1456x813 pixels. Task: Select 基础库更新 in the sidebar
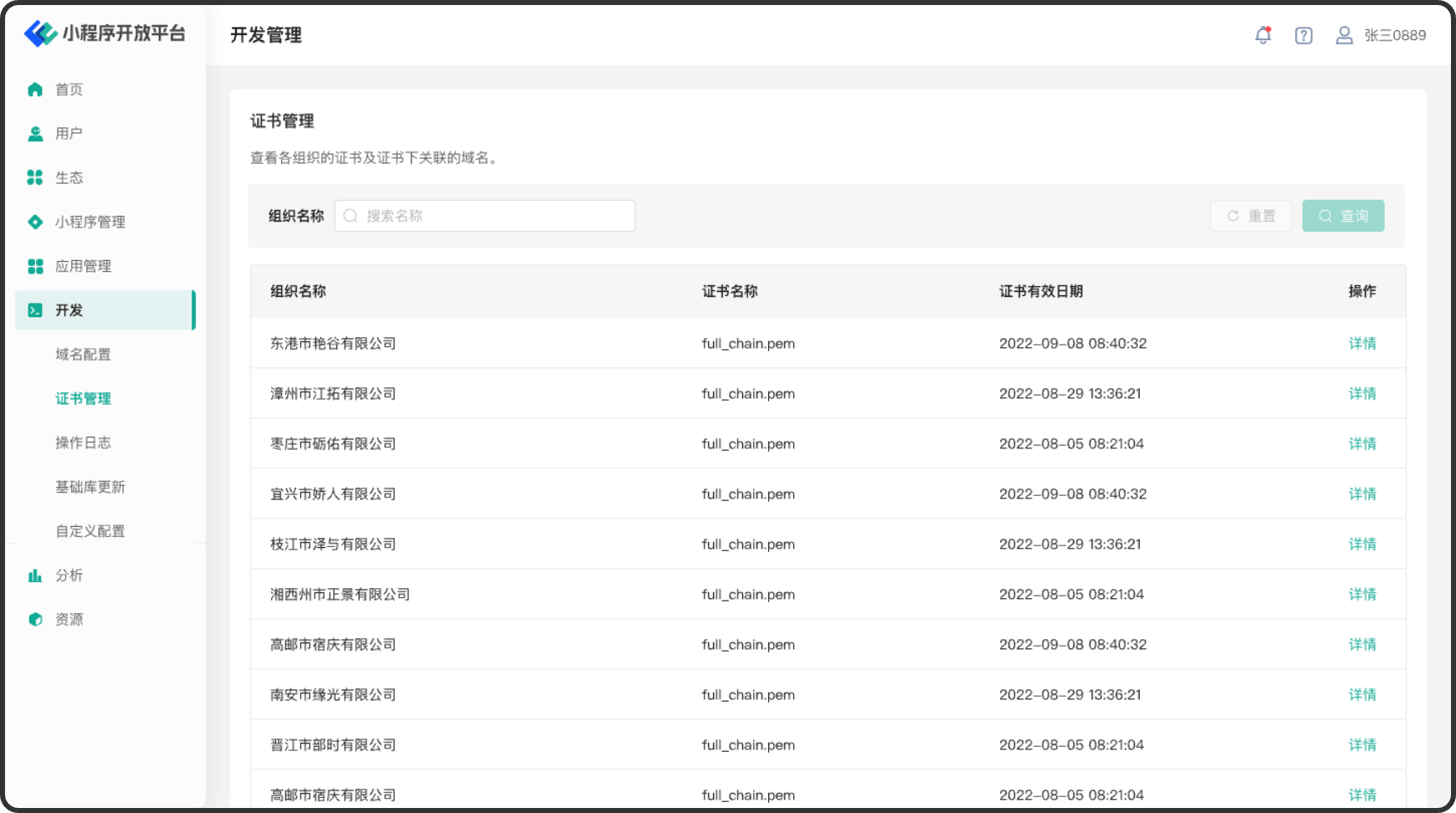coord(90,487)
